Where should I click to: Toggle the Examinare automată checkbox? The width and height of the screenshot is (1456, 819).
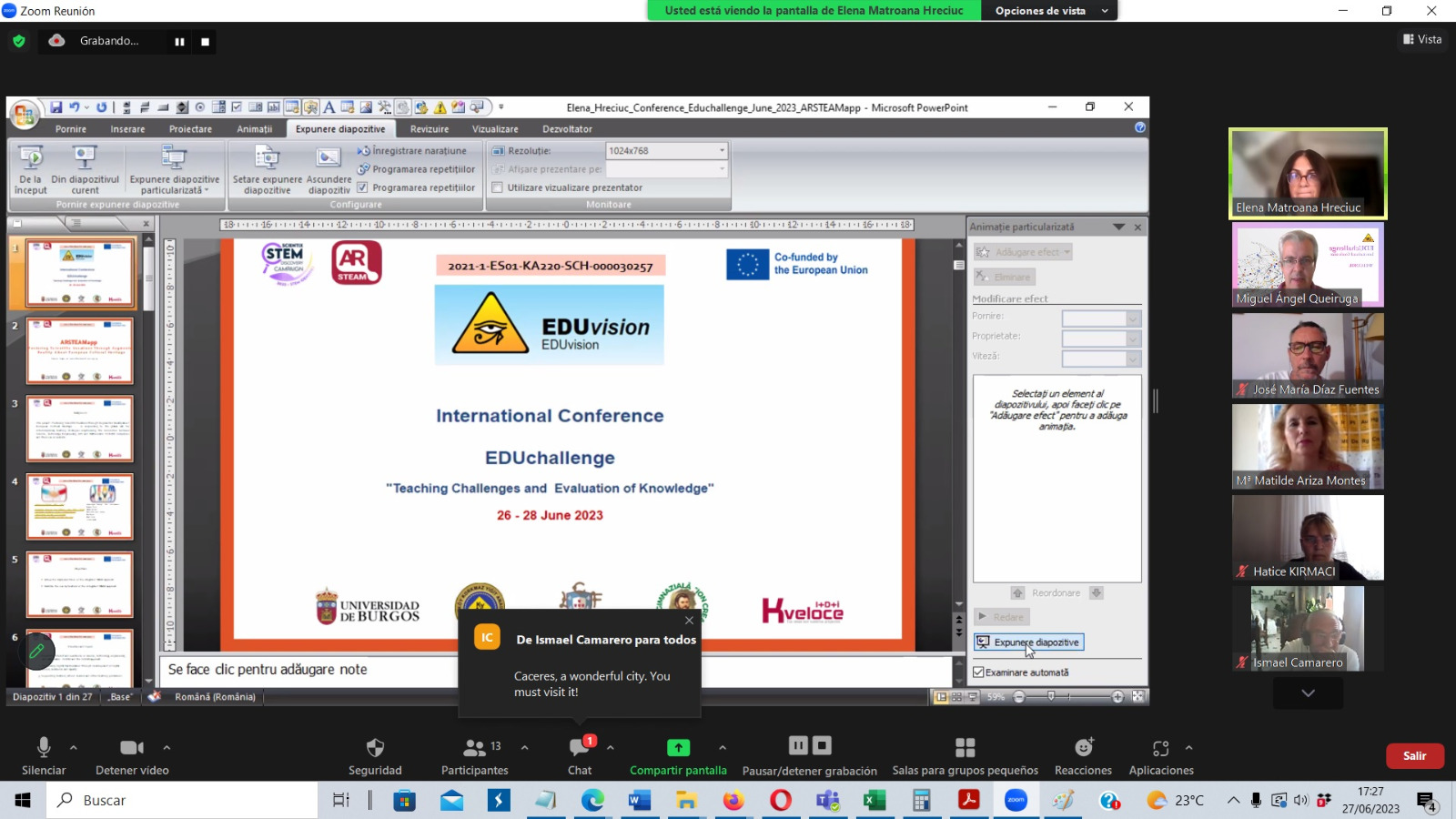pyautogui.click(x=979, y=672)
